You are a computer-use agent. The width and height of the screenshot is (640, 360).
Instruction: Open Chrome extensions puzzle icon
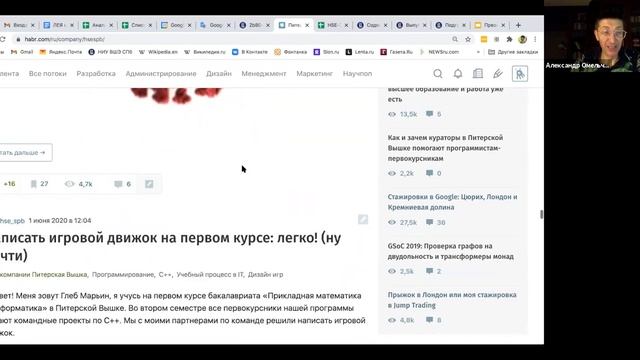pos(509,39)
